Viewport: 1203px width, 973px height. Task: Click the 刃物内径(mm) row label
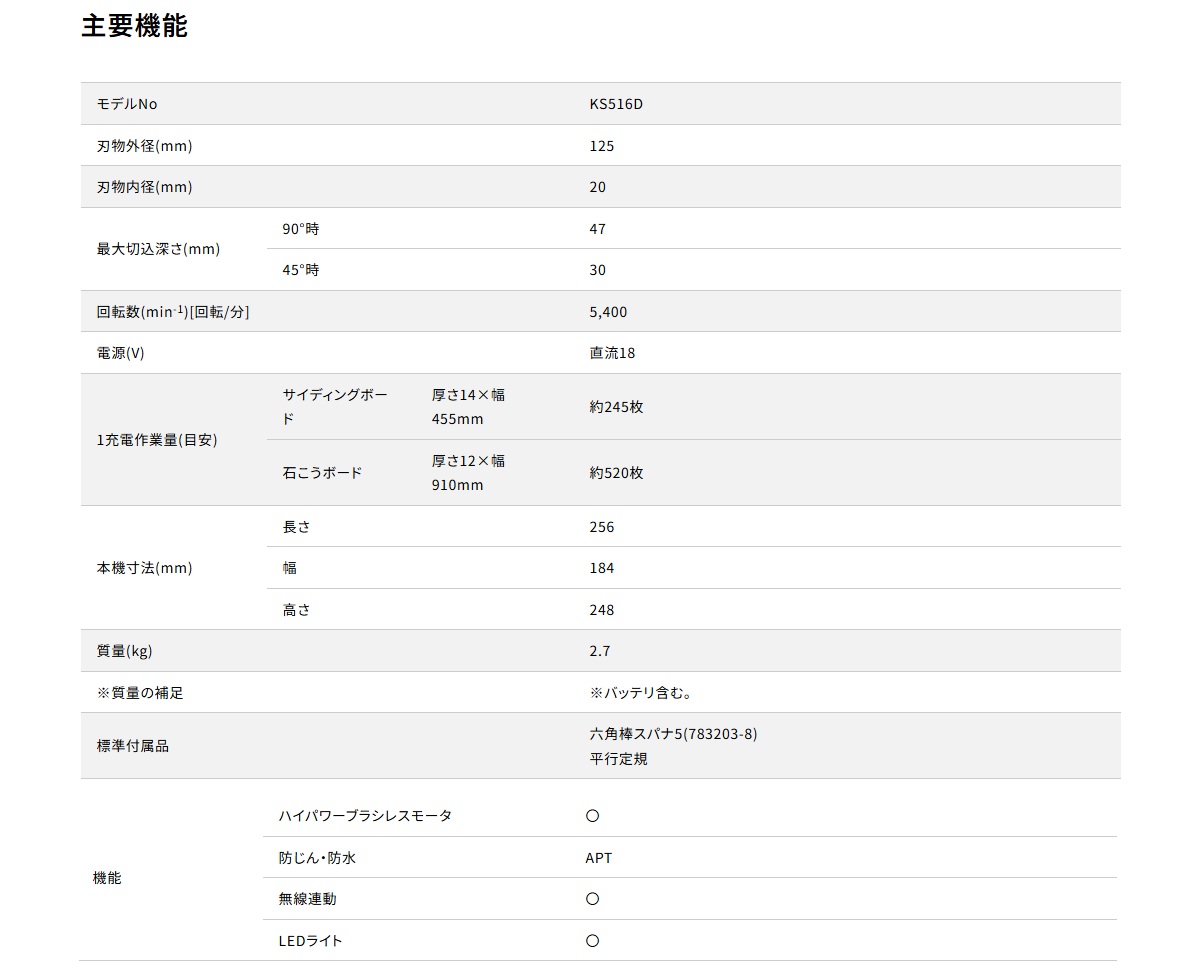pos(144,187)
